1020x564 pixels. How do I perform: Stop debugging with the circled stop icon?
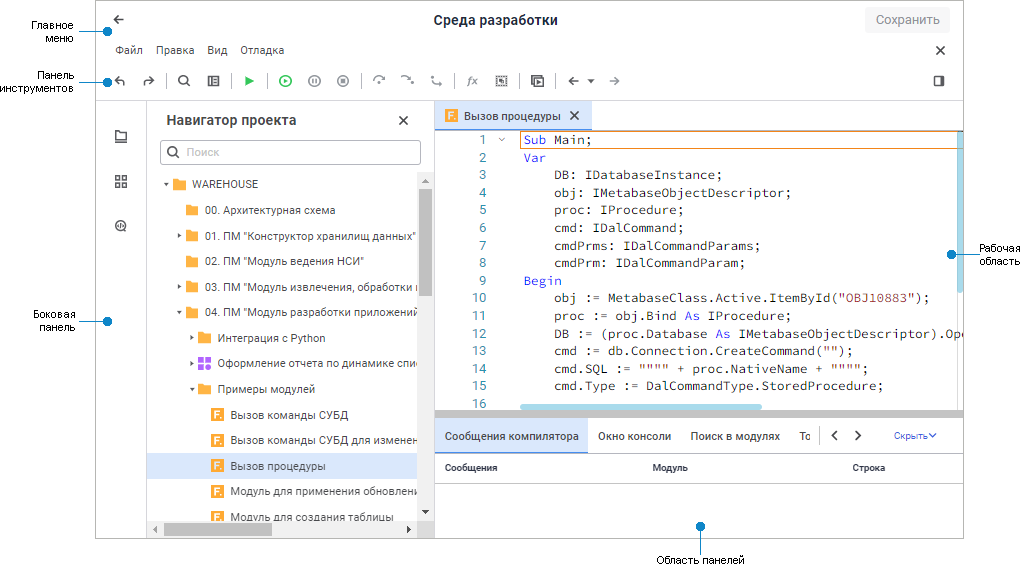343,81
